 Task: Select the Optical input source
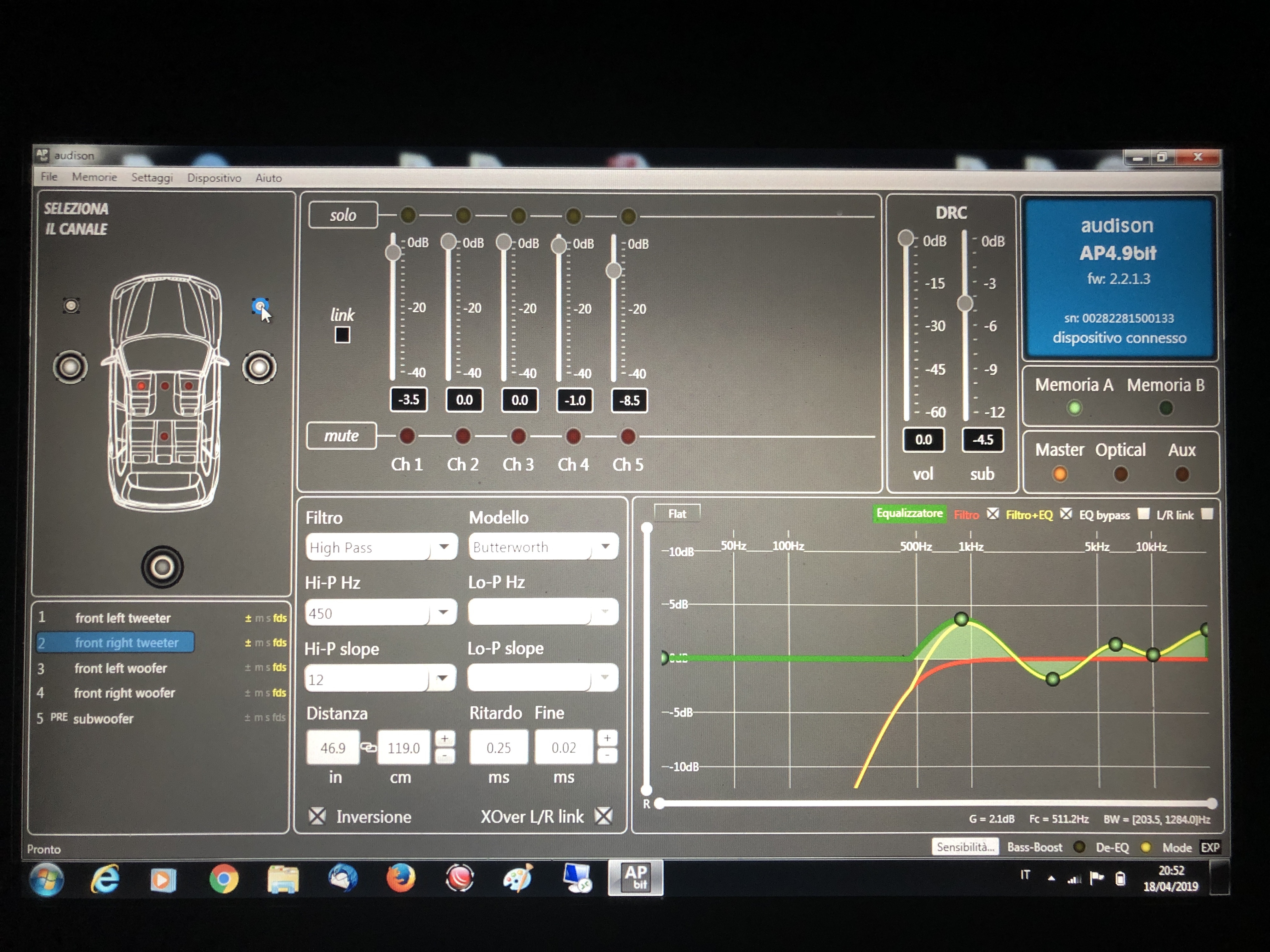coord(1121,474)
